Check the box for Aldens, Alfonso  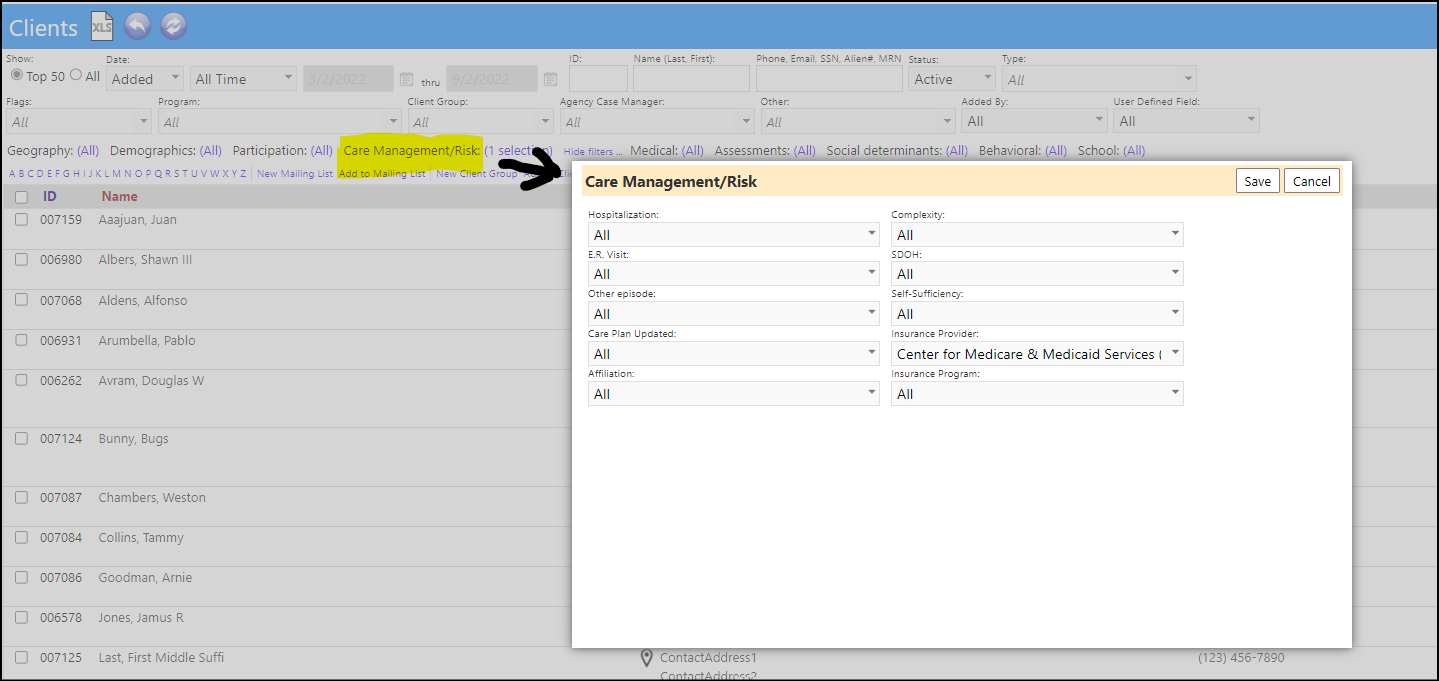21,301
